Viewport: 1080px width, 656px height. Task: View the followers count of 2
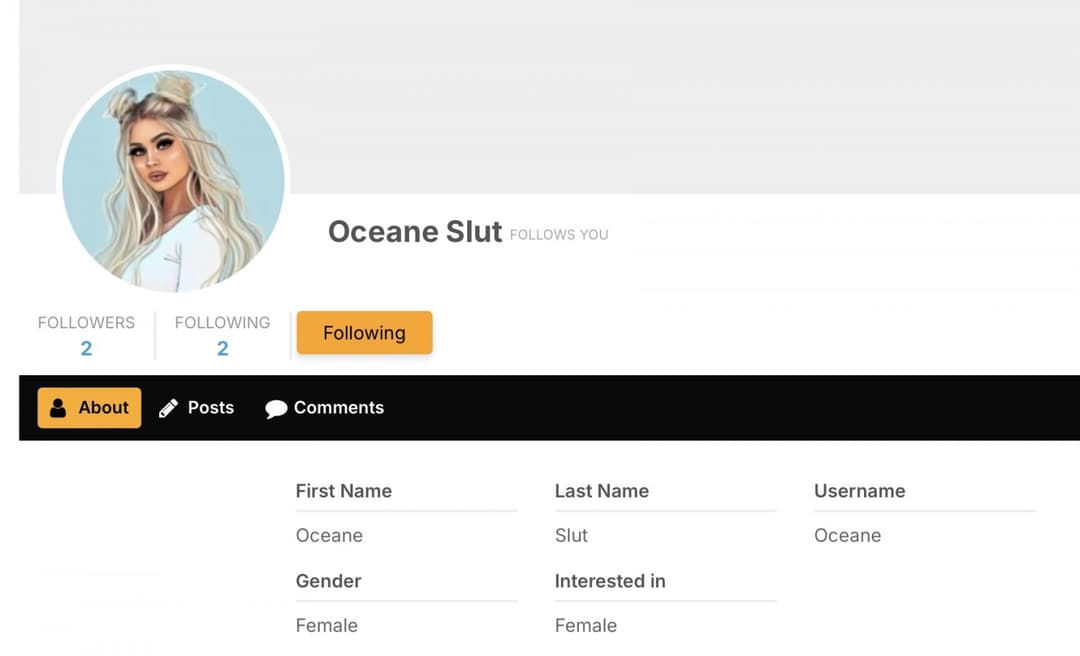coord(86,348)
